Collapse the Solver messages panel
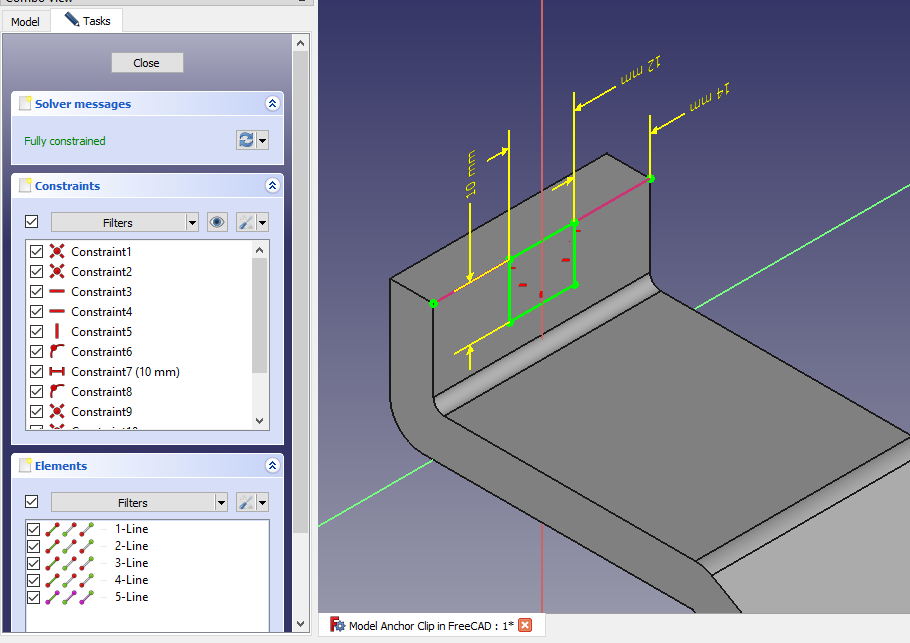The height and width of the screenshot is (643, 910). (272, 104)
